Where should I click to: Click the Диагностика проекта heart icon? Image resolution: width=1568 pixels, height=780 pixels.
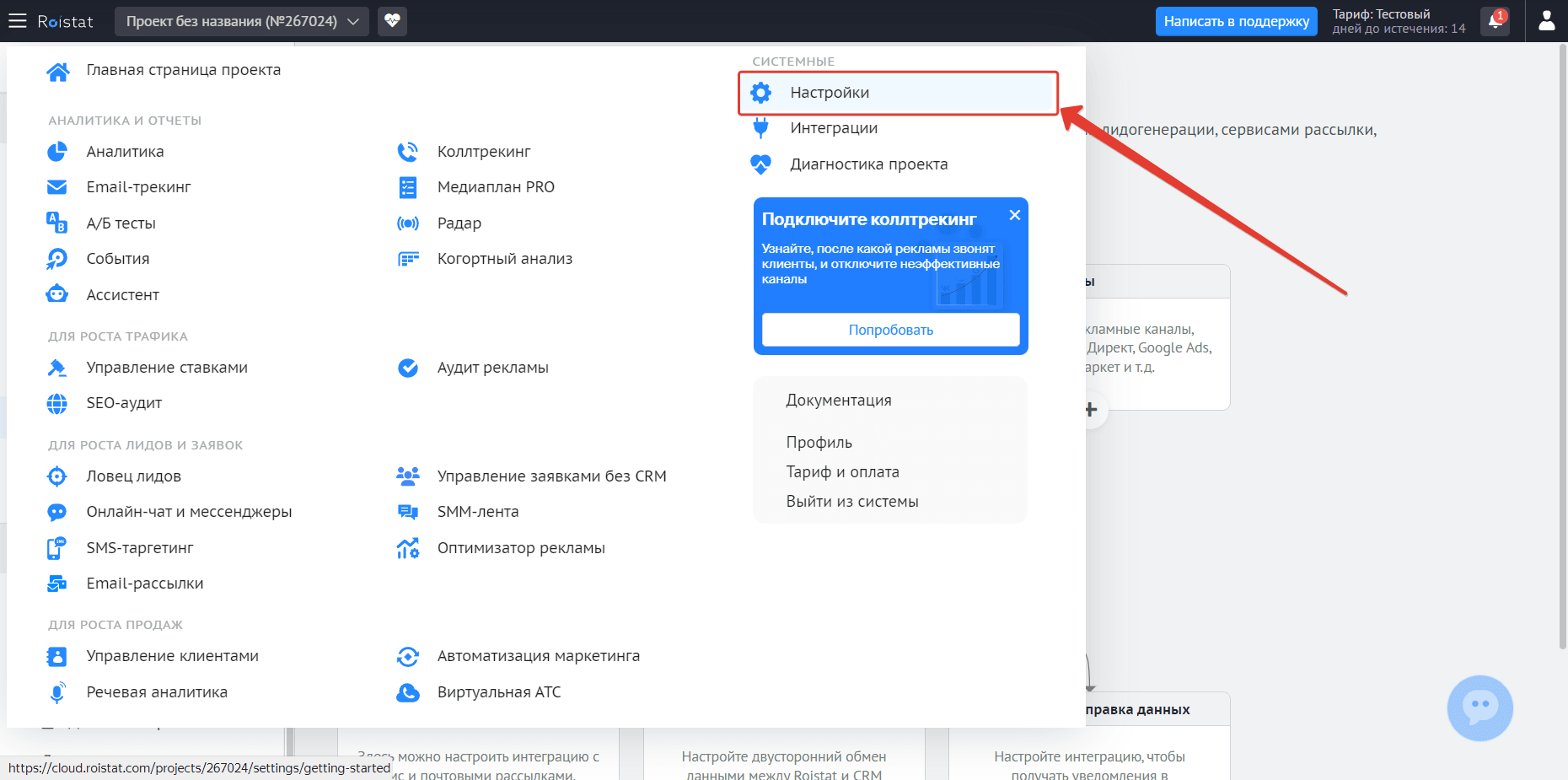(760, 164)
